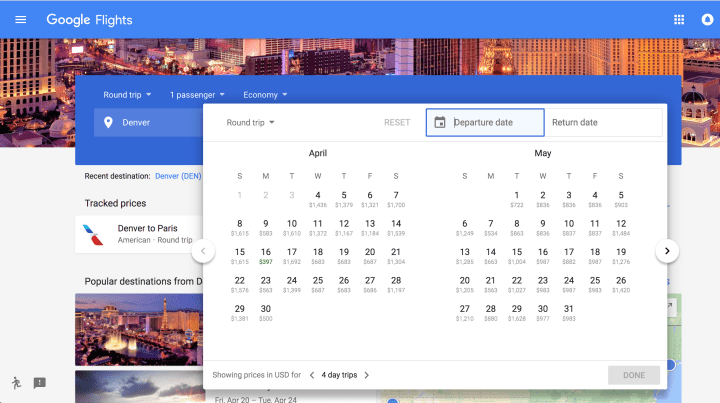This screenshot has width=720, height=403.
Task: Click the Google Flights logo
Action: 90,20
